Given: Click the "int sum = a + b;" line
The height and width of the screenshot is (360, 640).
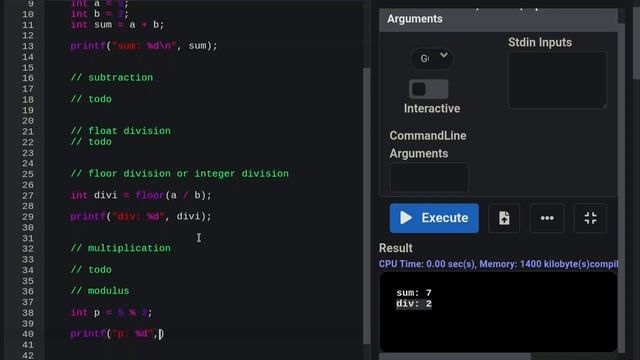Looking at the screenshot, I should (x=117, y=25).
